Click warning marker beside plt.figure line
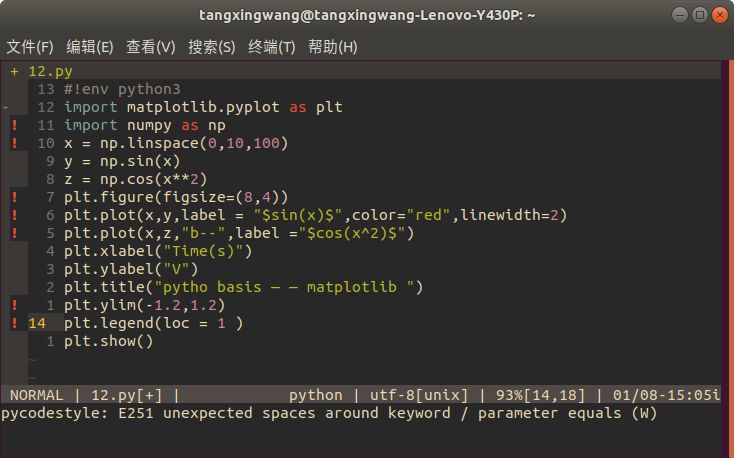Screen dimensions: 734x458 15,197
